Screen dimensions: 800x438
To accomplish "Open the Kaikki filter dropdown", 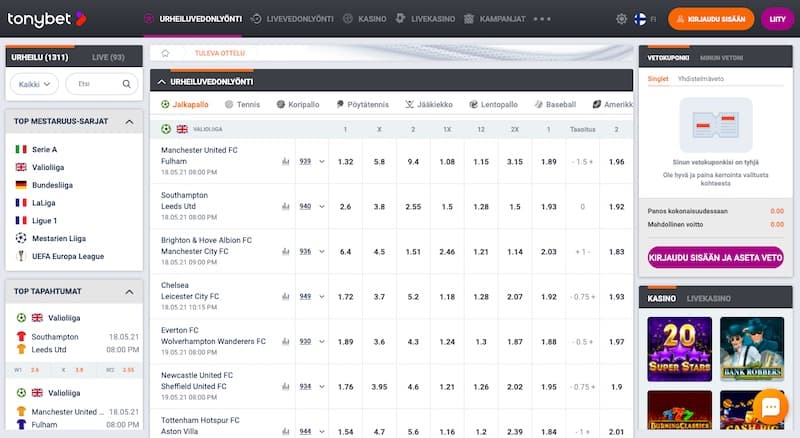I will [34, 84].
